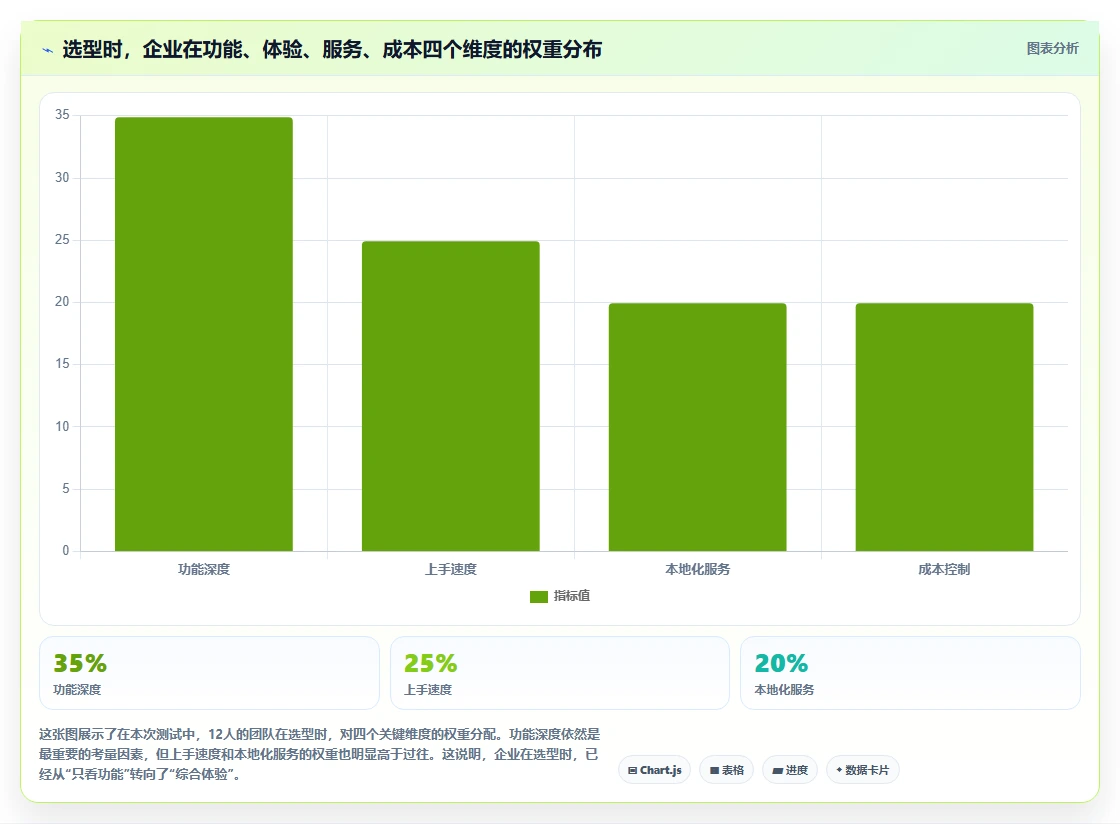Click the y-axis value 15
This screenshot has height=824, width=1120.
click(x=62, y=364)
